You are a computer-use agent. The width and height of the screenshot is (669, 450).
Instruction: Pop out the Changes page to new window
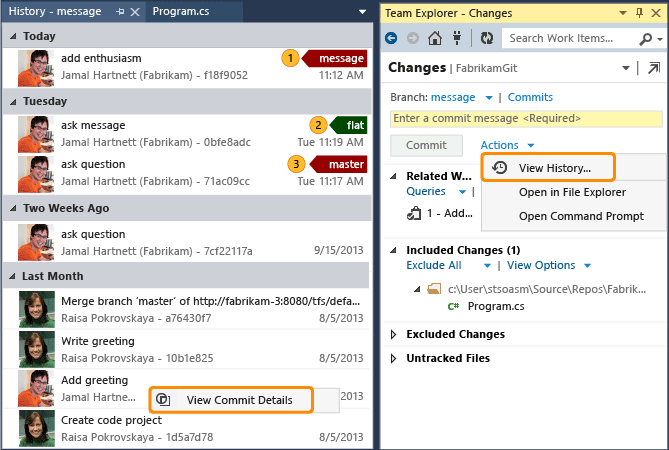click(x=653, y=68)
